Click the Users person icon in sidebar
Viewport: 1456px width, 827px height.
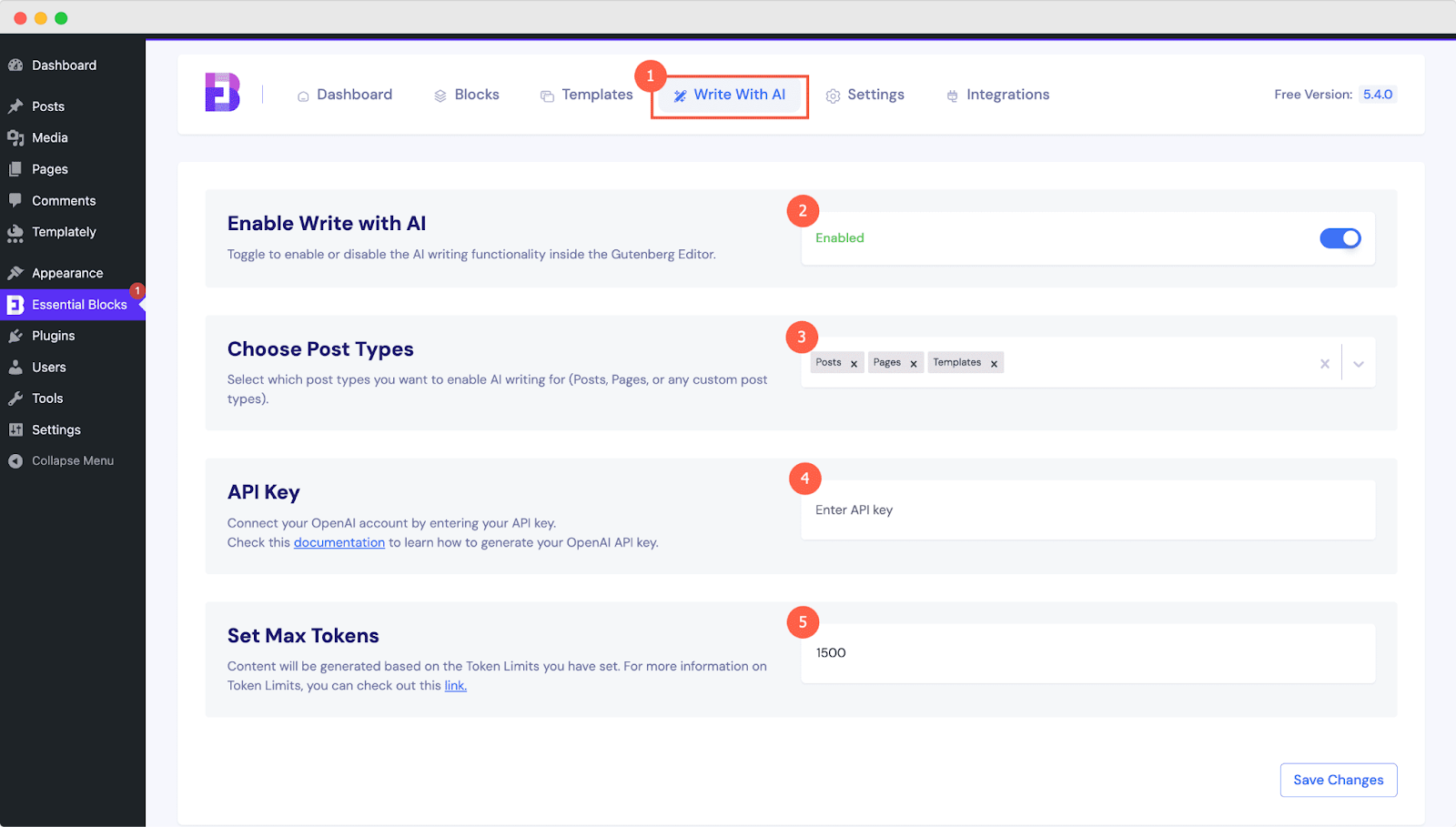[15, 368]
